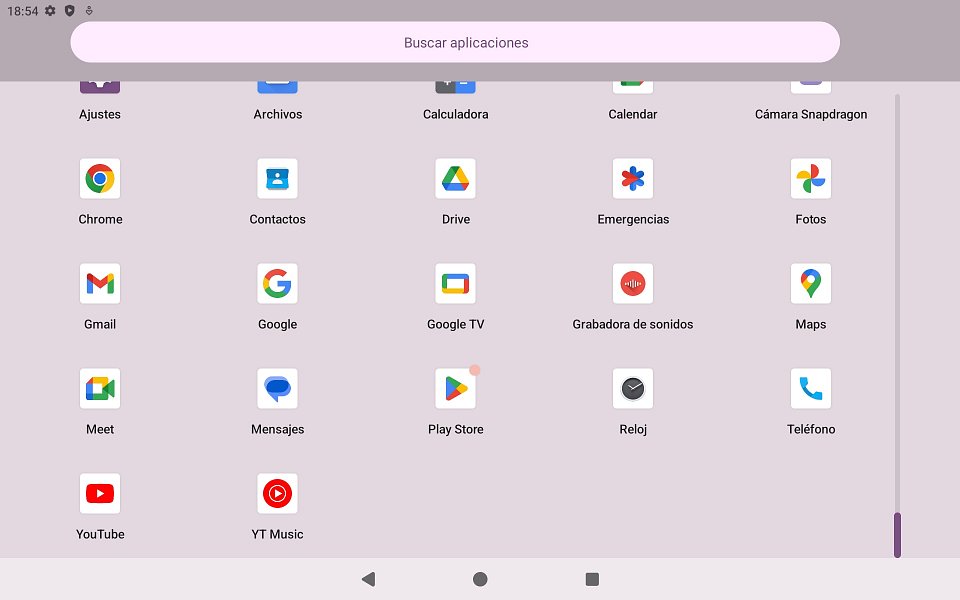Open Gmail app icon

(100, 283)
